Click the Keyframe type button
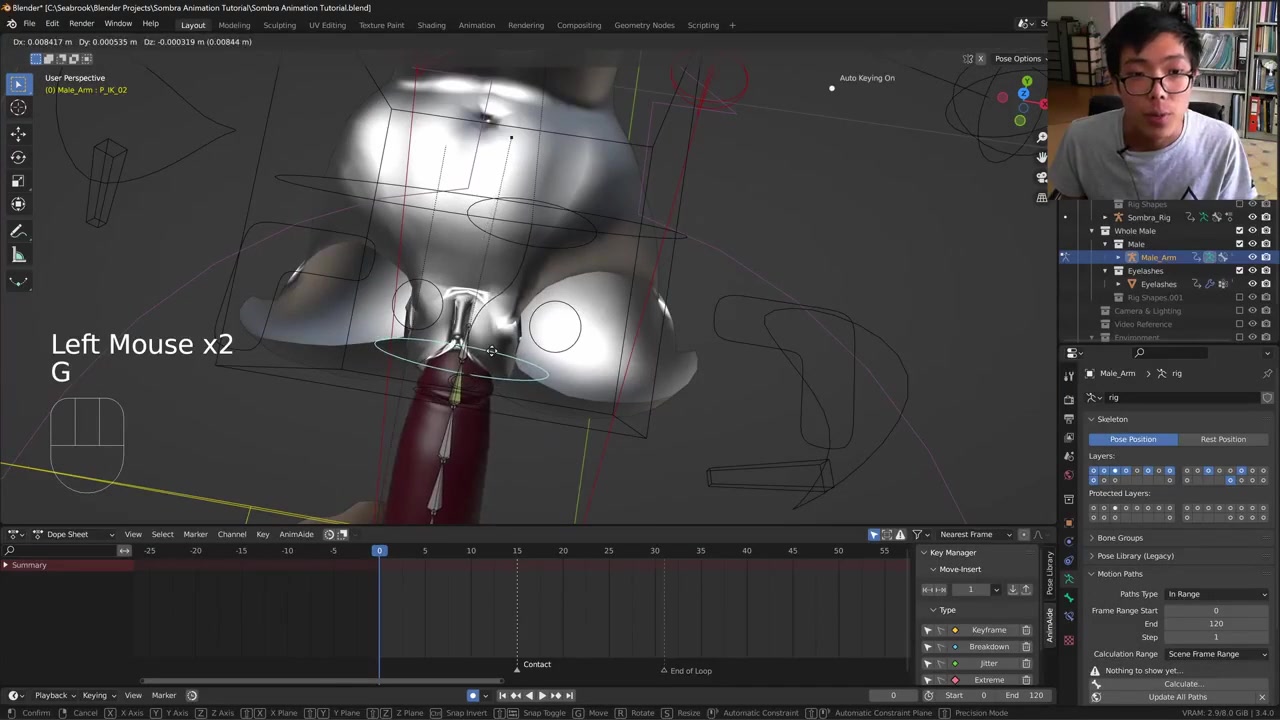This screenshot has height=720, width=1280. pos(988,630)
